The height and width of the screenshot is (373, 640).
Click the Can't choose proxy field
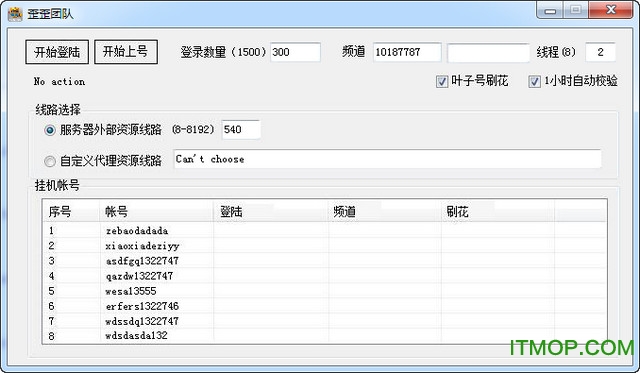click(387, 159)
